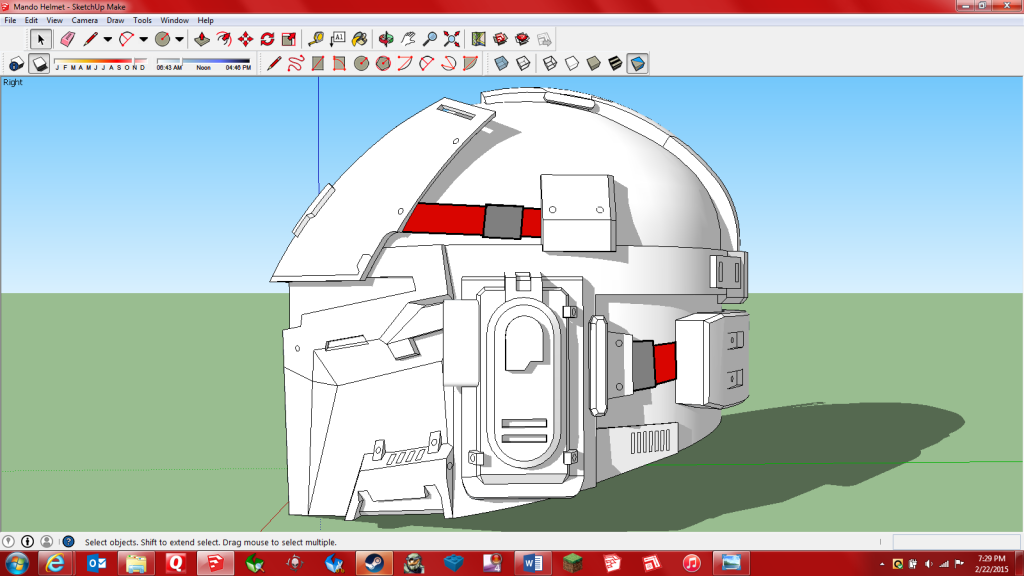Click the Instructor help question-mark icon
1024x576 pixels.
[x=68, y=541]
